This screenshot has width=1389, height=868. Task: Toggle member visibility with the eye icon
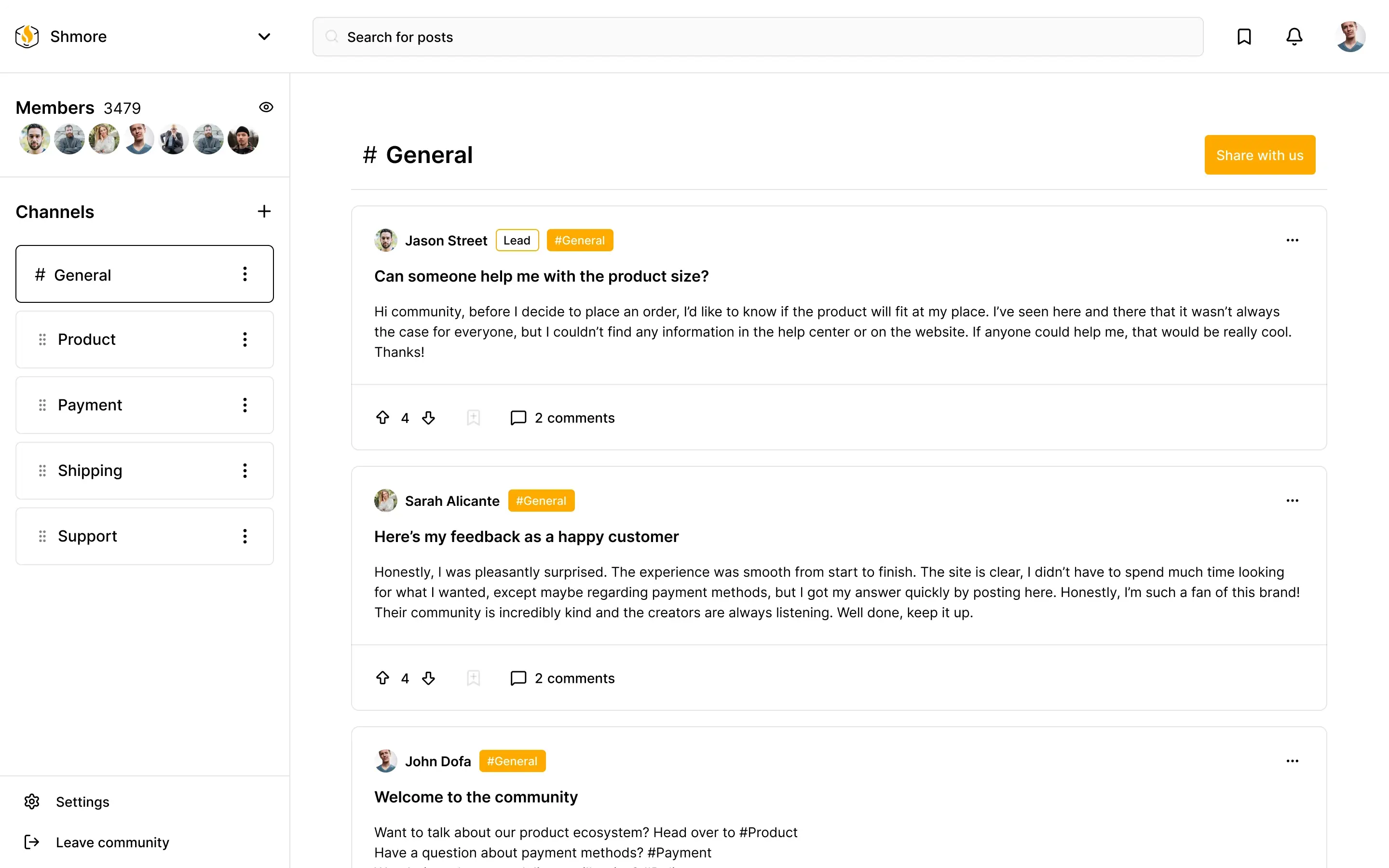(266, 107)
